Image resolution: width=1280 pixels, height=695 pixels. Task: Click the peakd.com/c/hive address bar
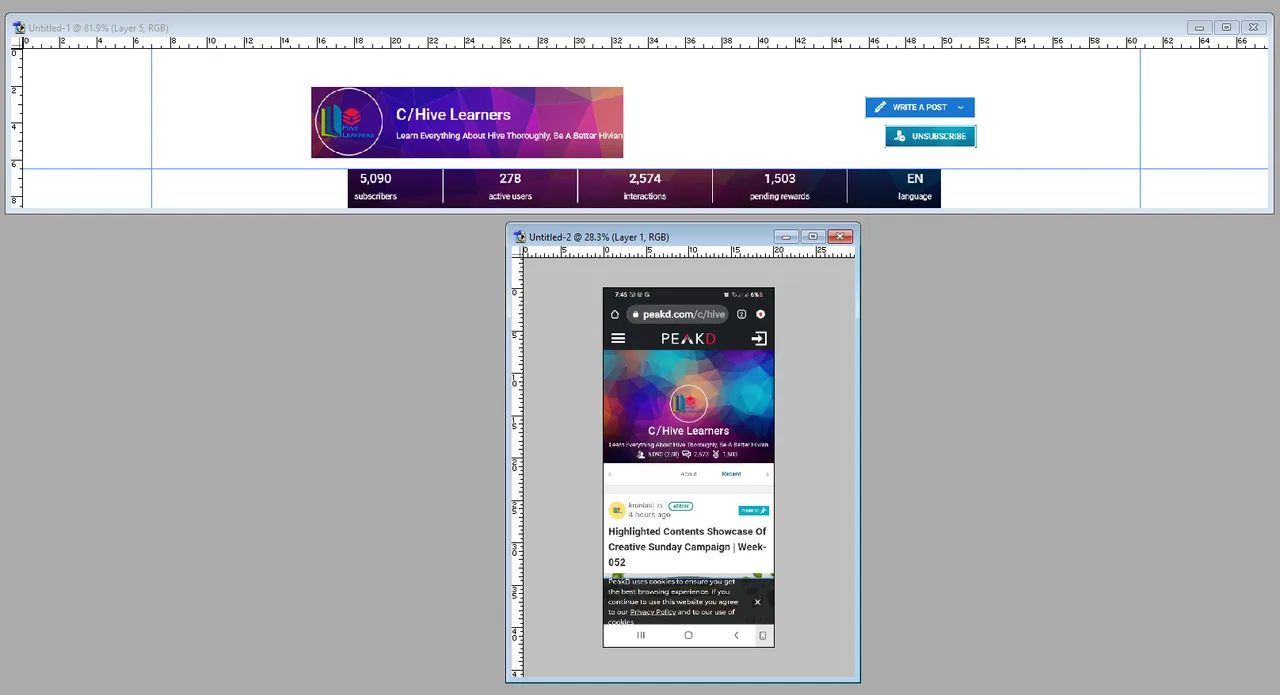[679, 314]
